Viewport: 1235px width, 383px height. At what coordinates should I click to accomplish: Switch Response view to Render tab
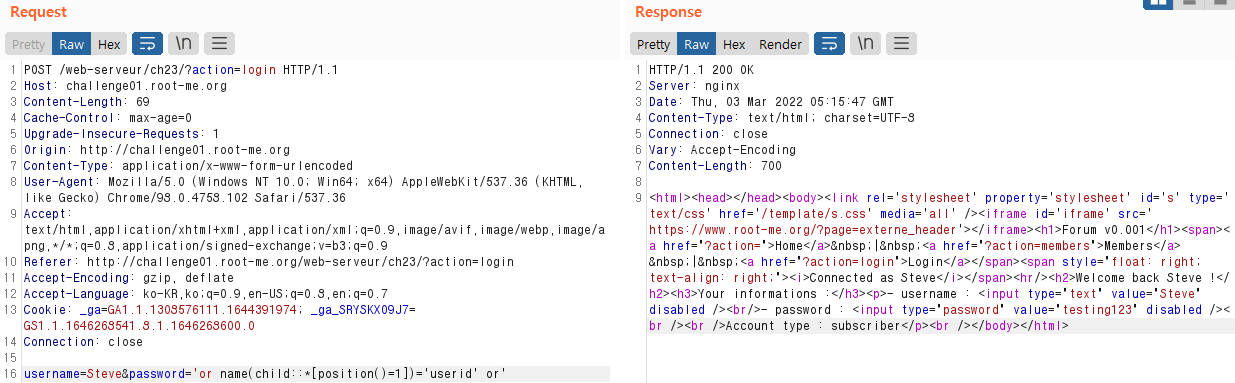pyautogui.click(x=780, y=44)
